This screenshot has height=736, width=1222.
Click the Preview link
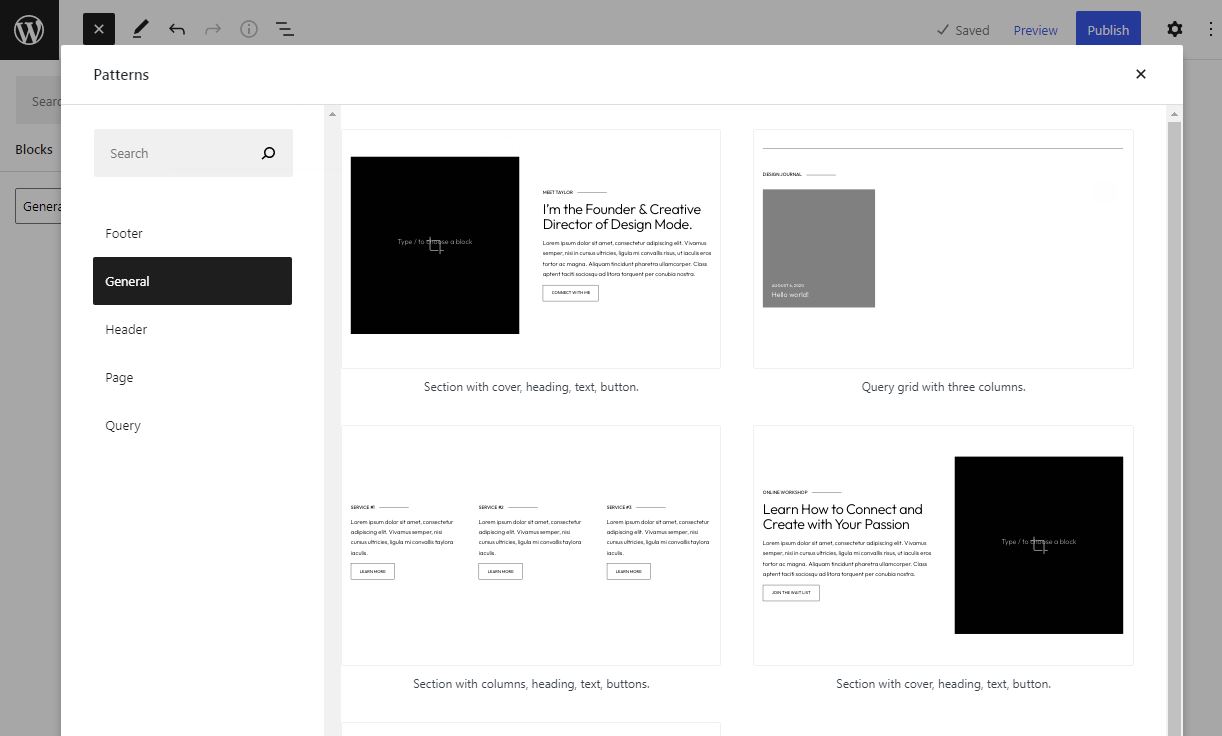pyautogui.click(x=1035, y=30)
